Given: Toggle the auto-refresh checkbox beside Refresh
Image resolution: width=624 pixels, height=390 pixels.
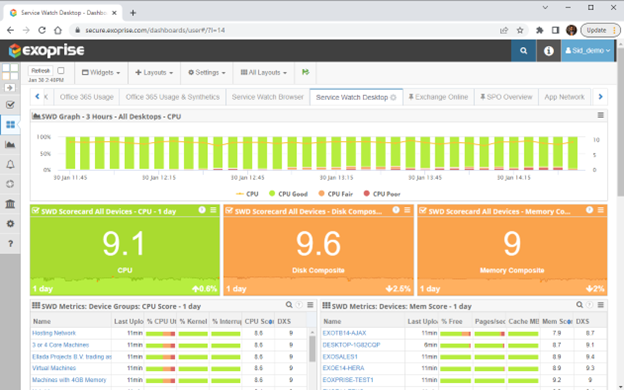Looking at the screenshot, I should pos(61,70).
